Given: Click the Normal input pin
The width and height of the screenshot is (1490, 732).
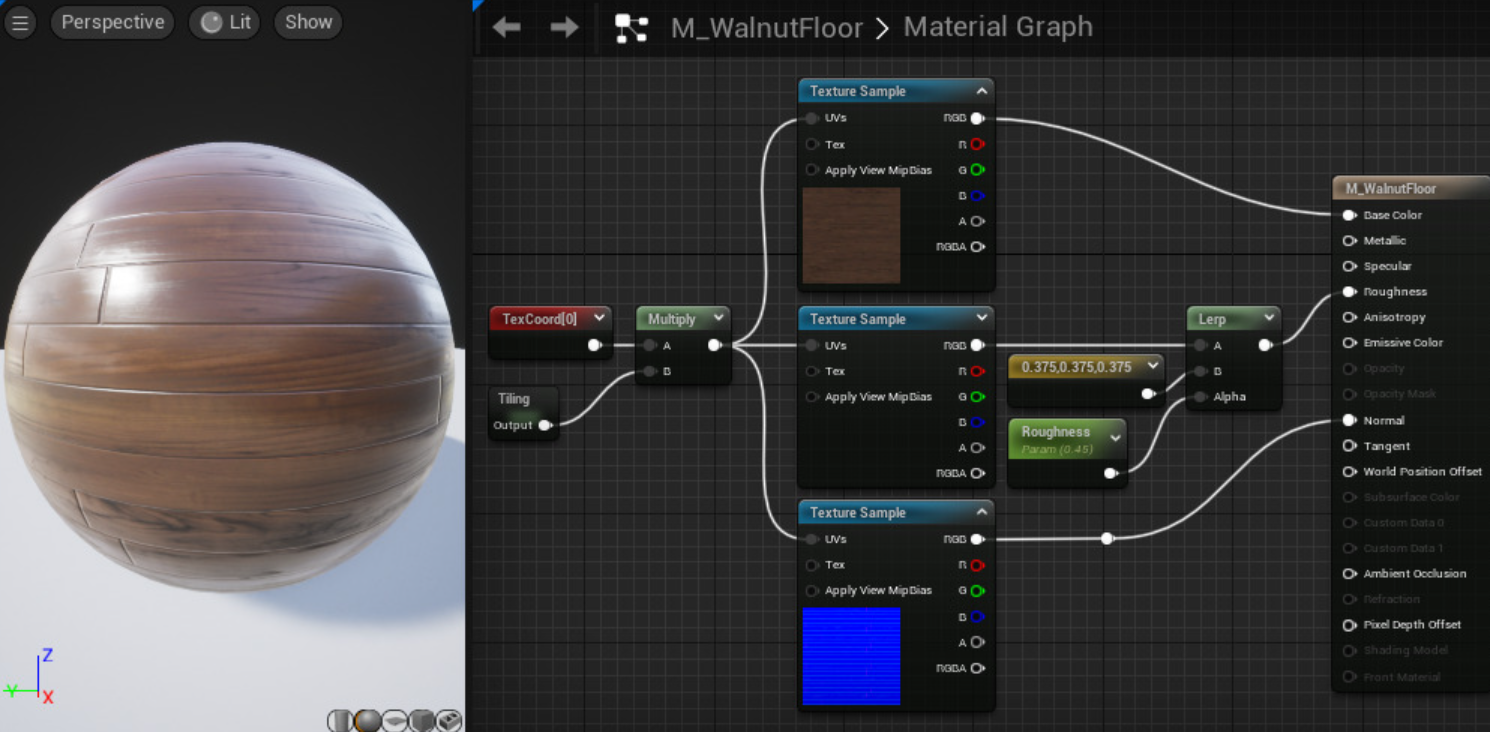Looking at the screenshot, I should [x=1349, y=421].
